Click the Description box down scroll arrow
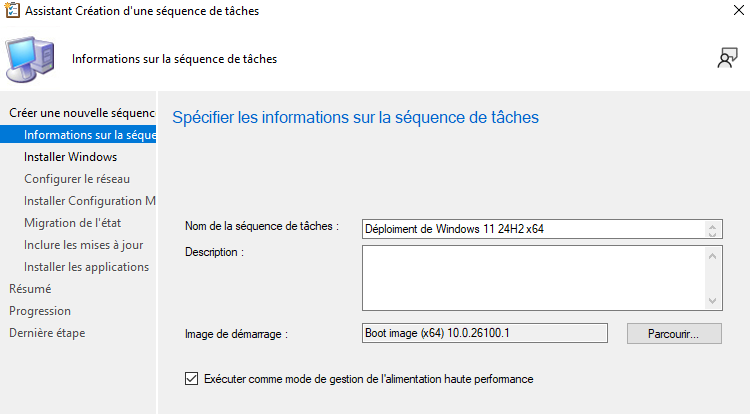The image size is (750, 414). pyautogui.click(x=713, y=301)
